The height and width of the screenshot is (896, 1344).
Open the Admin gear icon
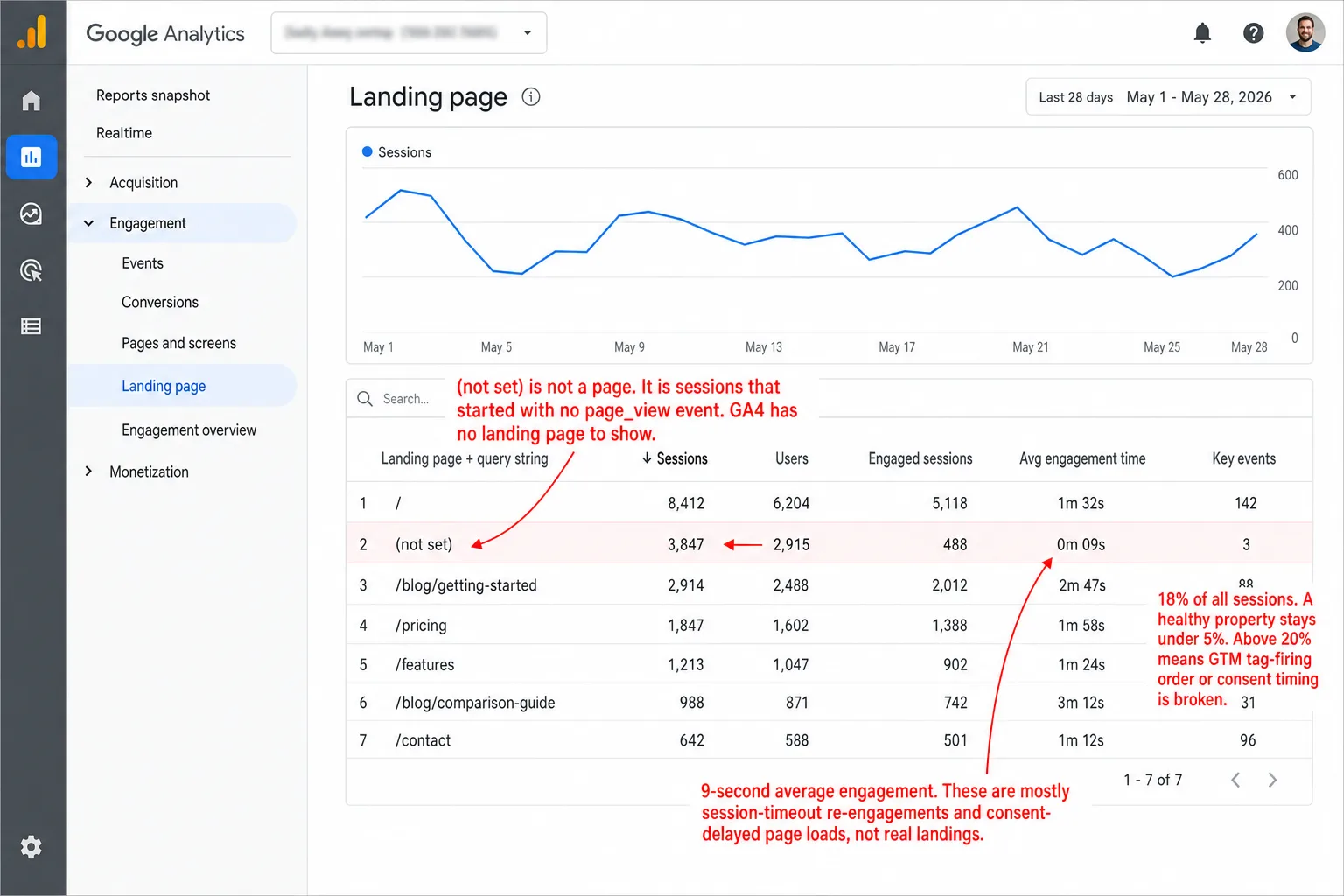(x=31, y=846)
